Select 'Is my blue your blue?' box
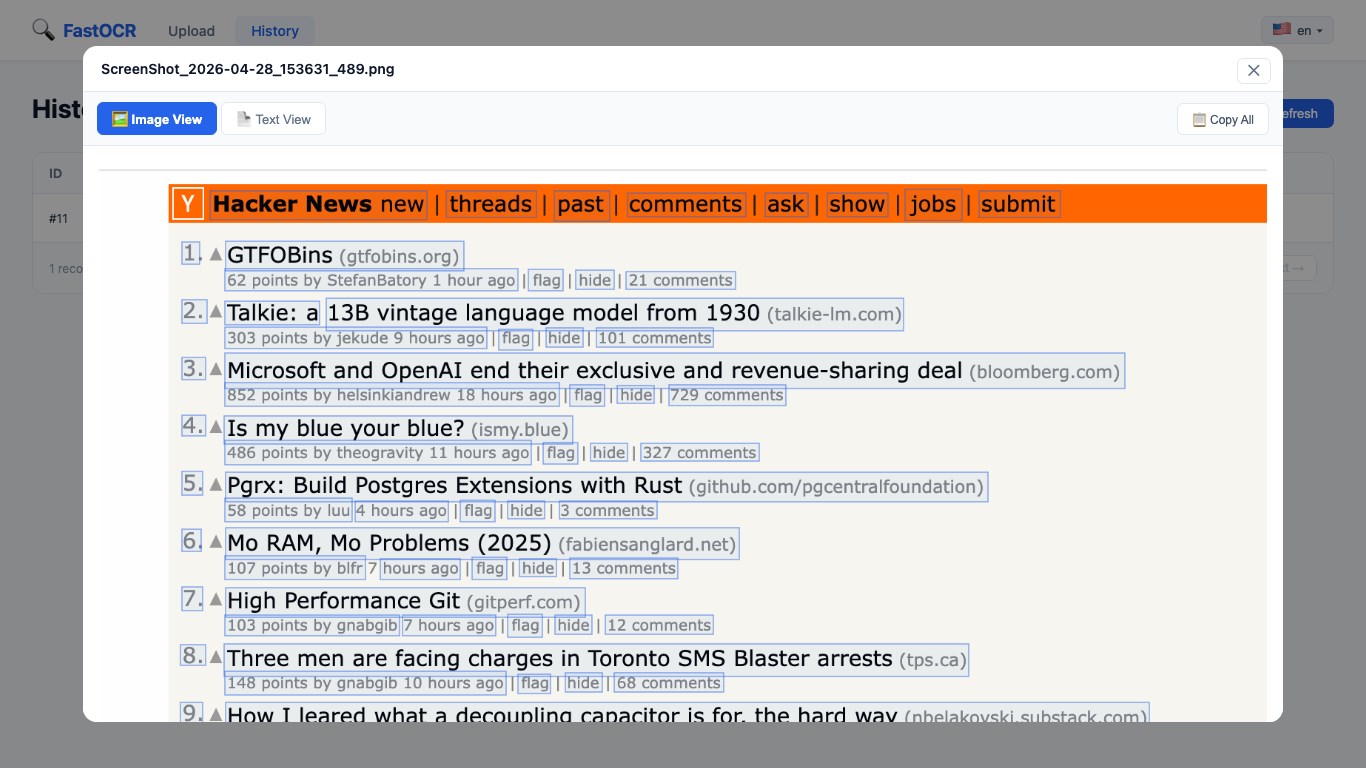Viewport: 1366px width, 768px height. click(399, 429)
